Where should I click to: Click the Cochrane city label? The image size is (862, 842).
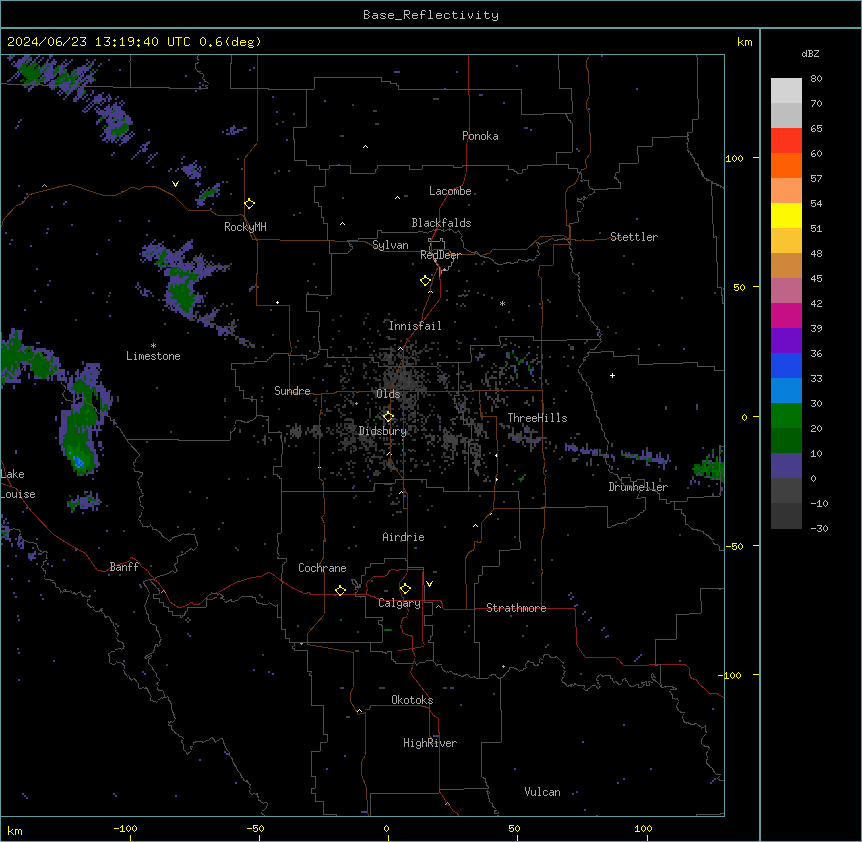point(322,568)
